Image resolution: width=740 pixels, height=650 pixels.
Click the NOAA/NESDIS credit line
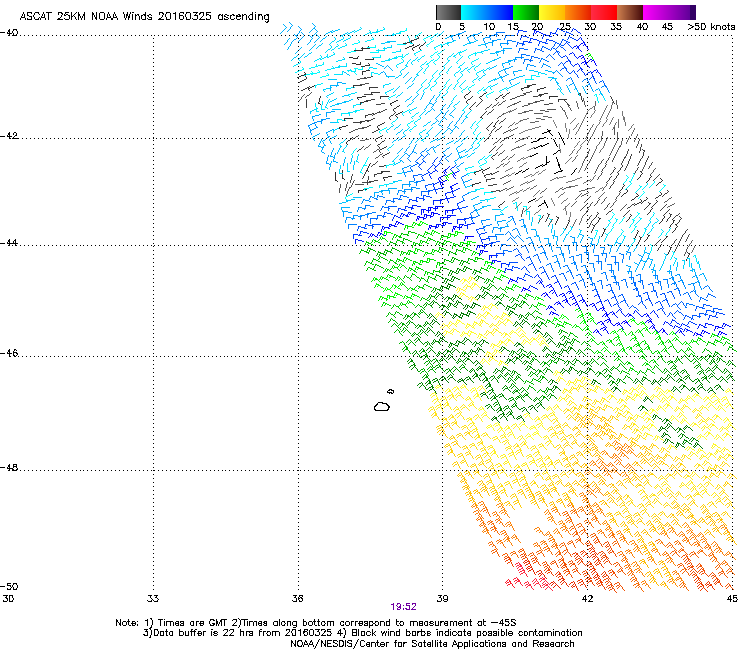point(432,643)
